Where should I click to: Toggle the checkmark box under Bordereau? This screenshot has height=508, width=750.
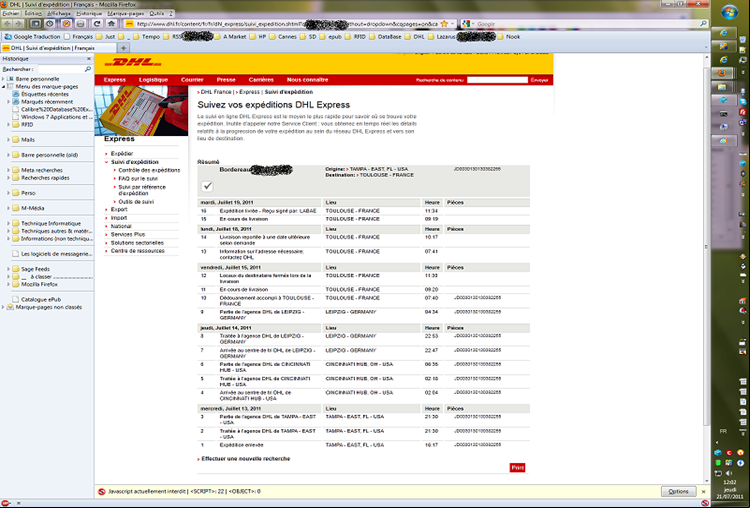coord(207,186)
